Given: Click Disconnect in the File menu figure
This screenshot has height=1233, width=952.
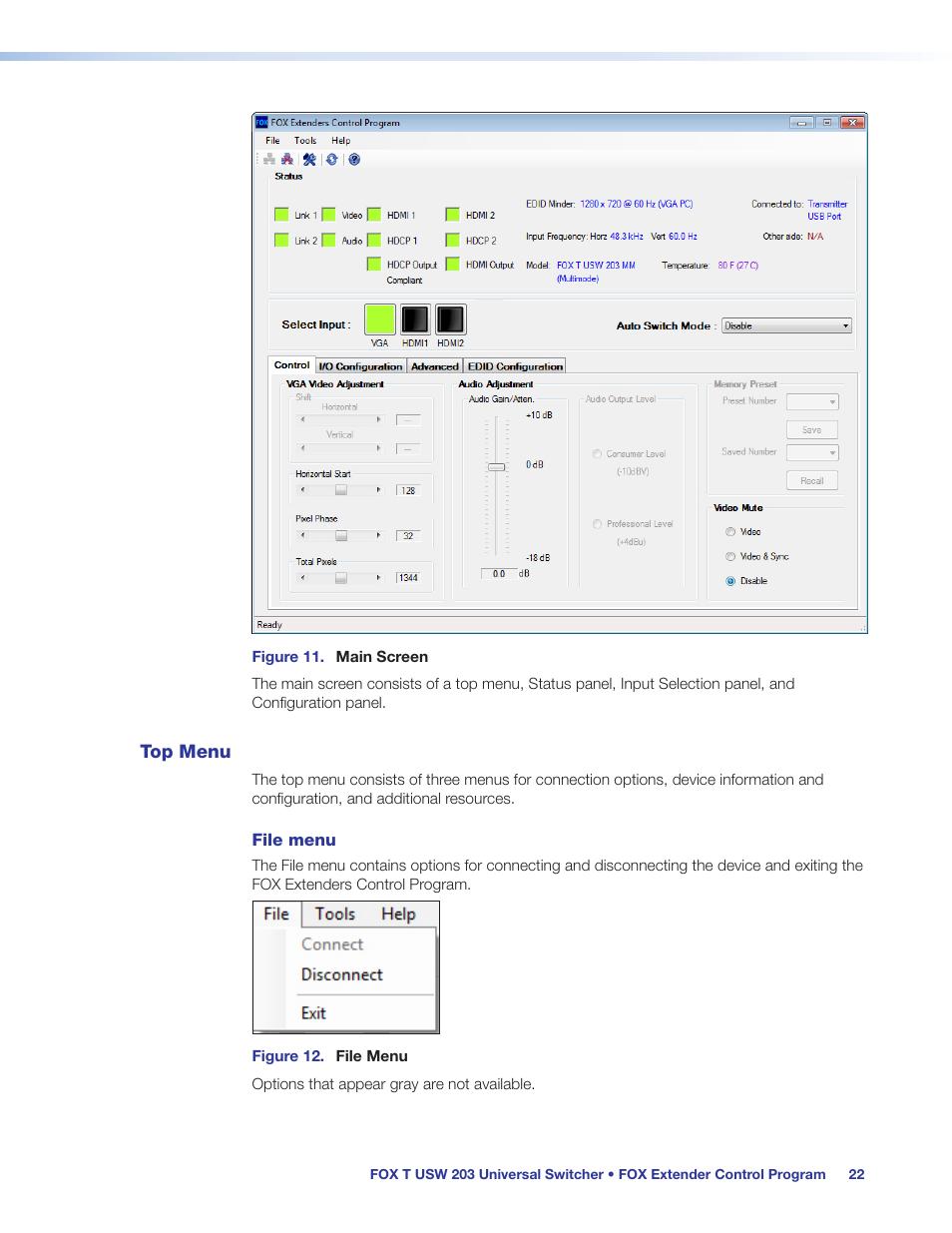Looking at the screenshot, I should coord(342,974).
